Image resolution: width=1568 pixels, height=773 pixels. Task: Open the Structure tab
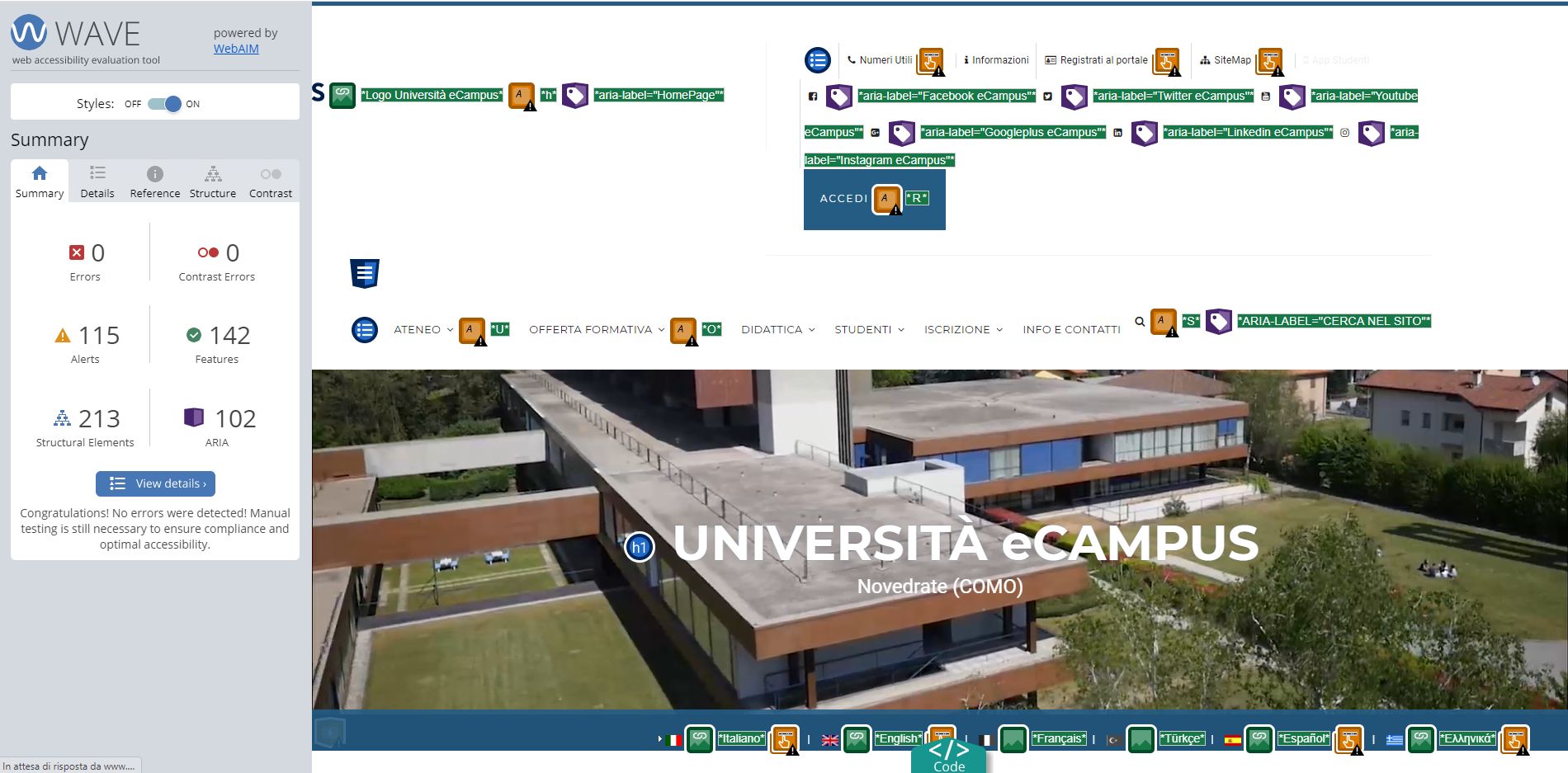213,181
